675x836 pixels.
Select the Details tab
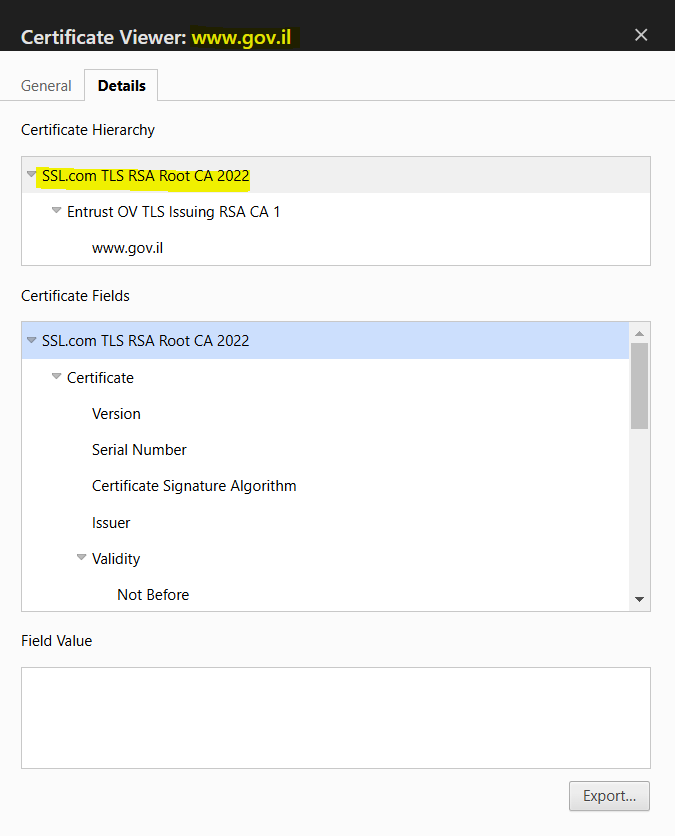click(x=121, y=86)
